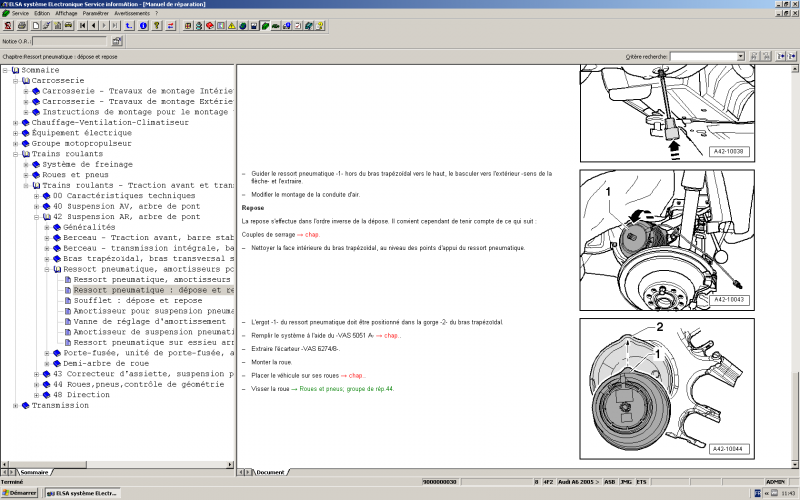
Task: Click the previous search hit arrow icon
Action: coord(781,56)
